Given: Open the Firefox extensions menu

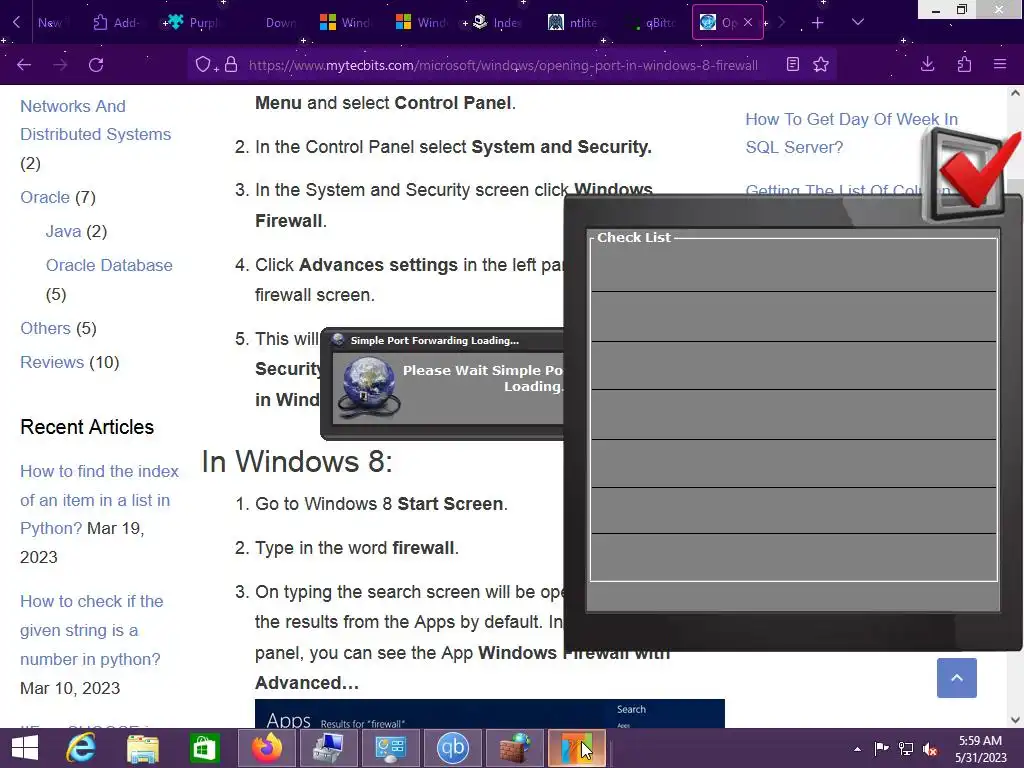Looking at the screenshot, I should coord(964,64).
